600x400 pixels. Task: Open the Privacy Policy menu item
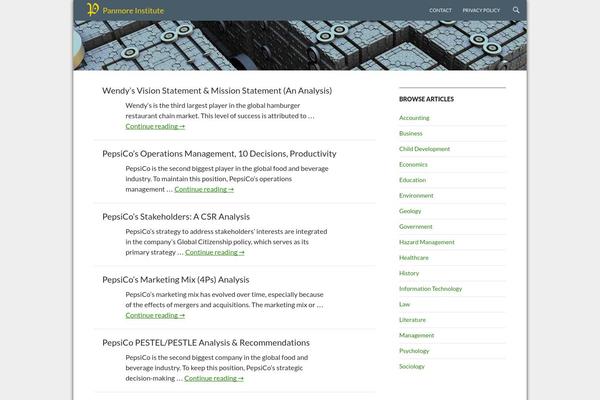[x=481, y=10]
